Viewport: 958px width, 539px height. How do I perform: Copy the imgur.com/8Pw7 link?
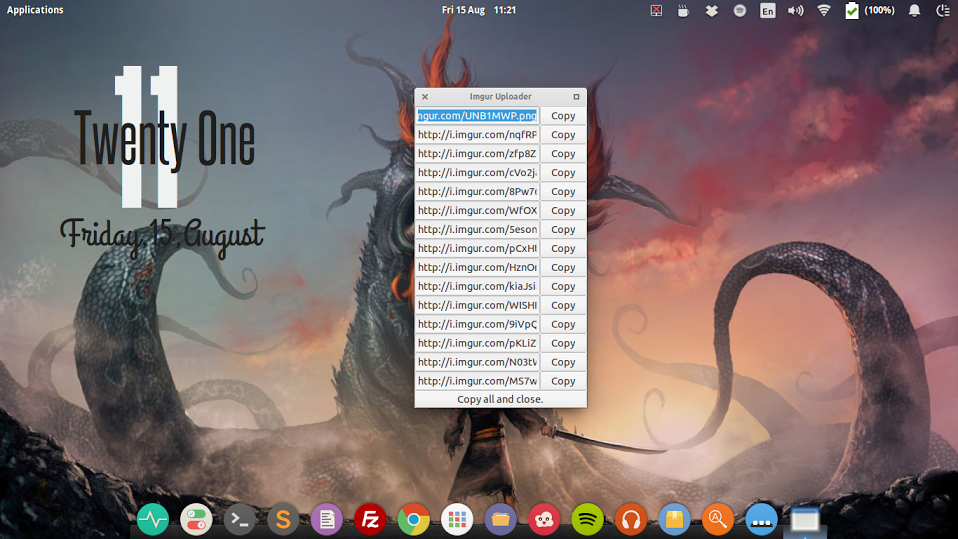[563, 191]
